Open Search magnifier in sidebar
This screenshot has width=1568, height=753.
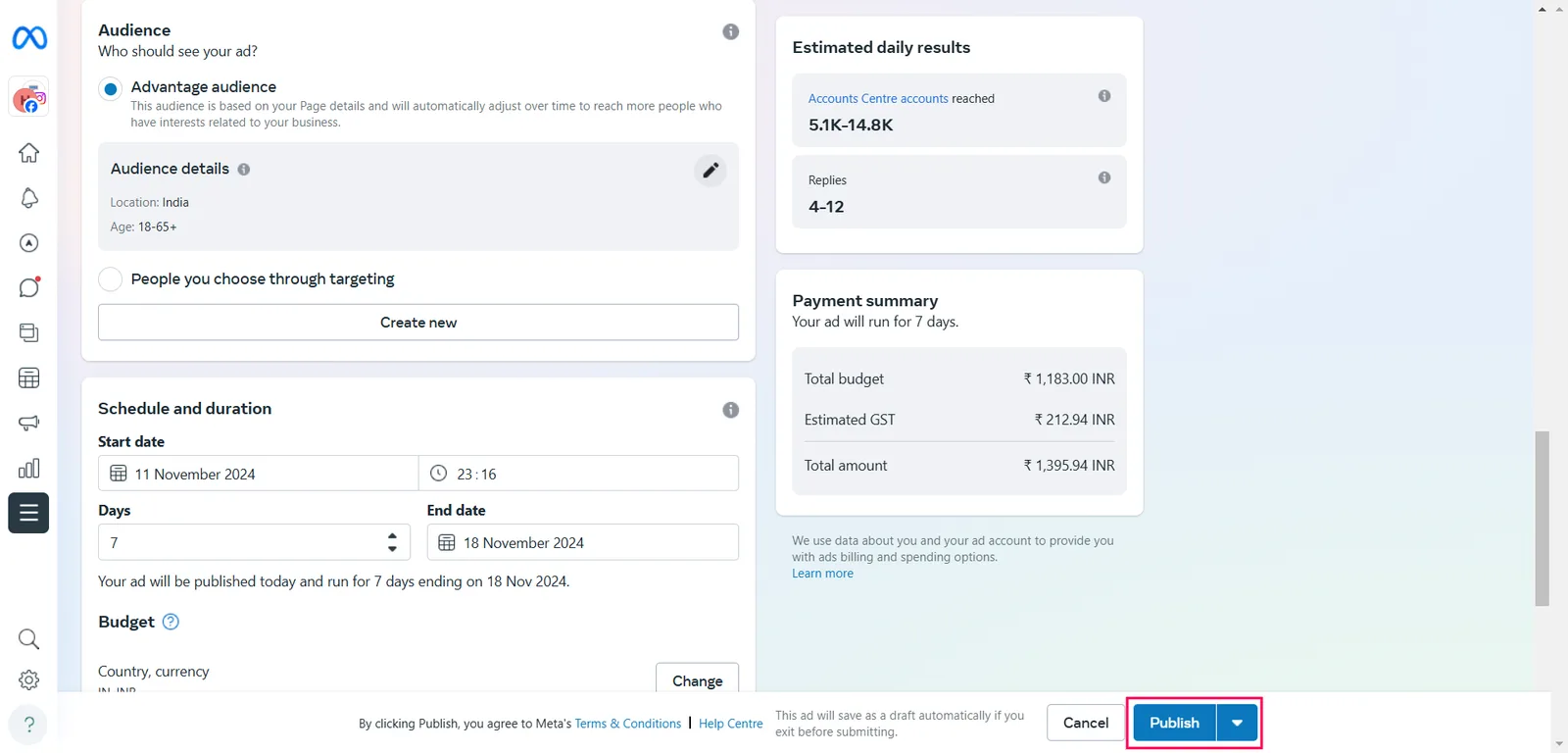pos(29,639)
